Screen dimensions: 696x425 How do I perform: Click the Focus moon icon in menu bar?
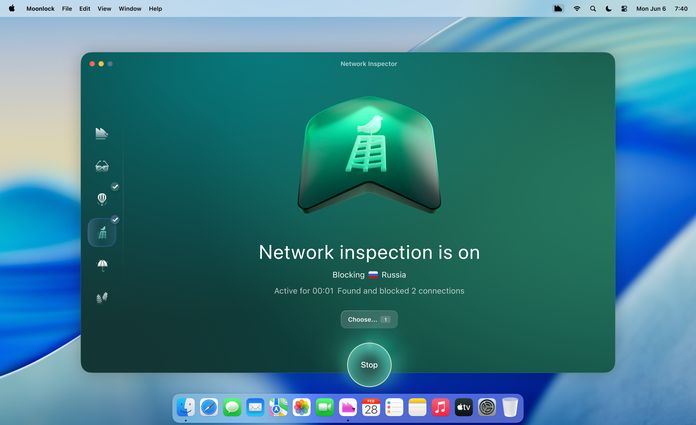(x=609, y=8)
